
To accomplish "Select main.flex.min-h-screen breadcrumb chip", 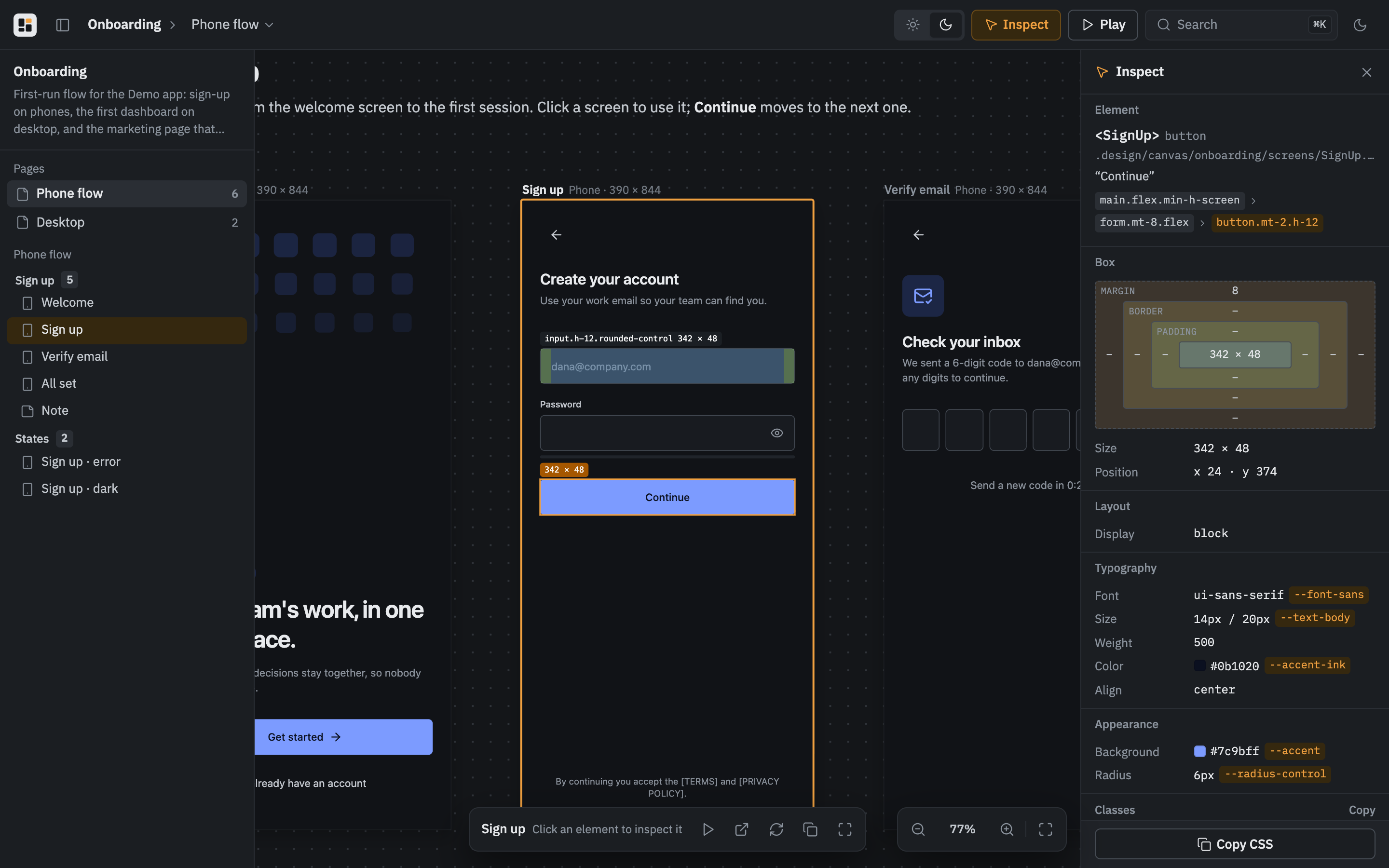I will (x=1169, y=200).
